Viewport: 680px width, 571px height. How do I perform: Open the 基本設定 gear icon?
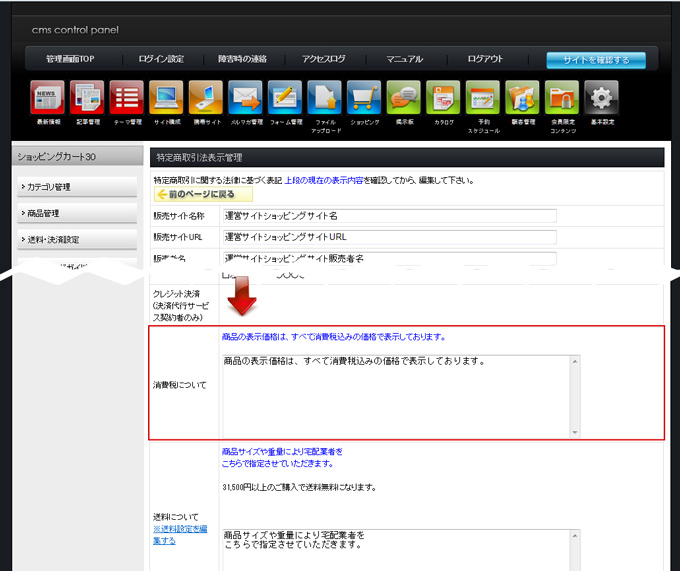click(x=601, y=98)
